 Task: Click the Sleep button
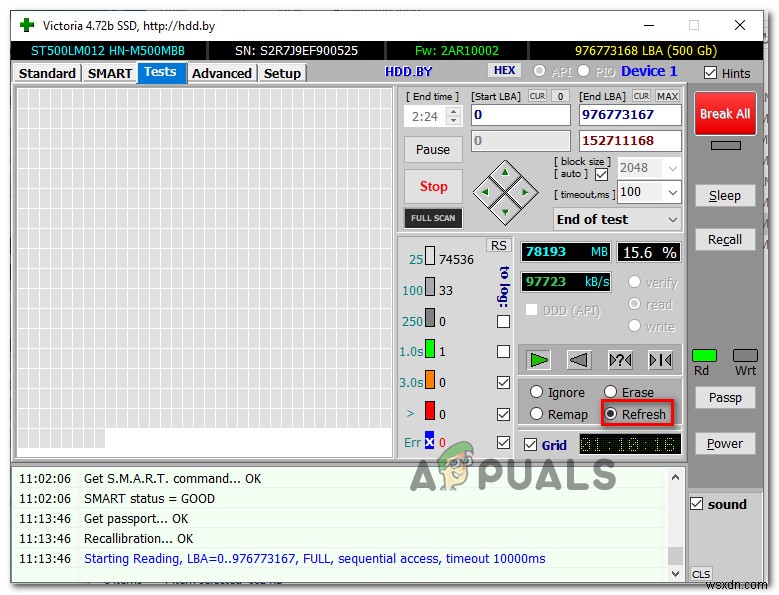click(725, 196)
